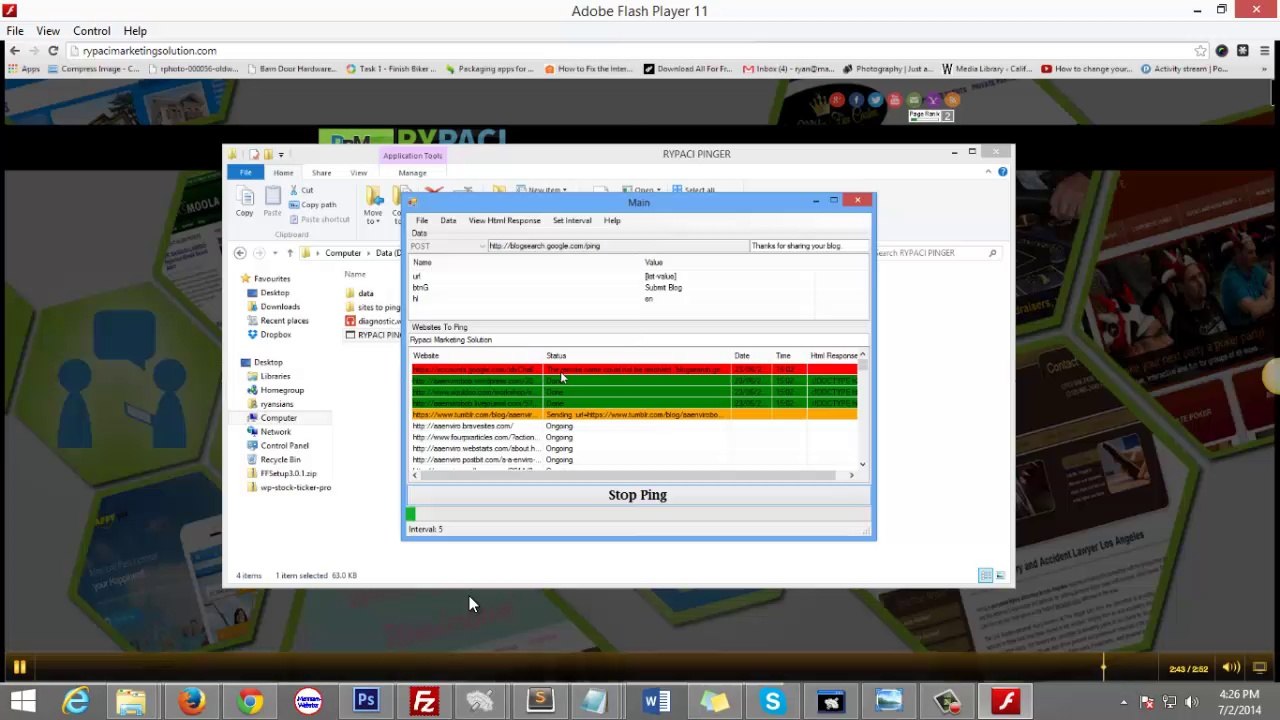Click the browser back arrow
The height and width of the screenshot is (720, 1280).
14,50
